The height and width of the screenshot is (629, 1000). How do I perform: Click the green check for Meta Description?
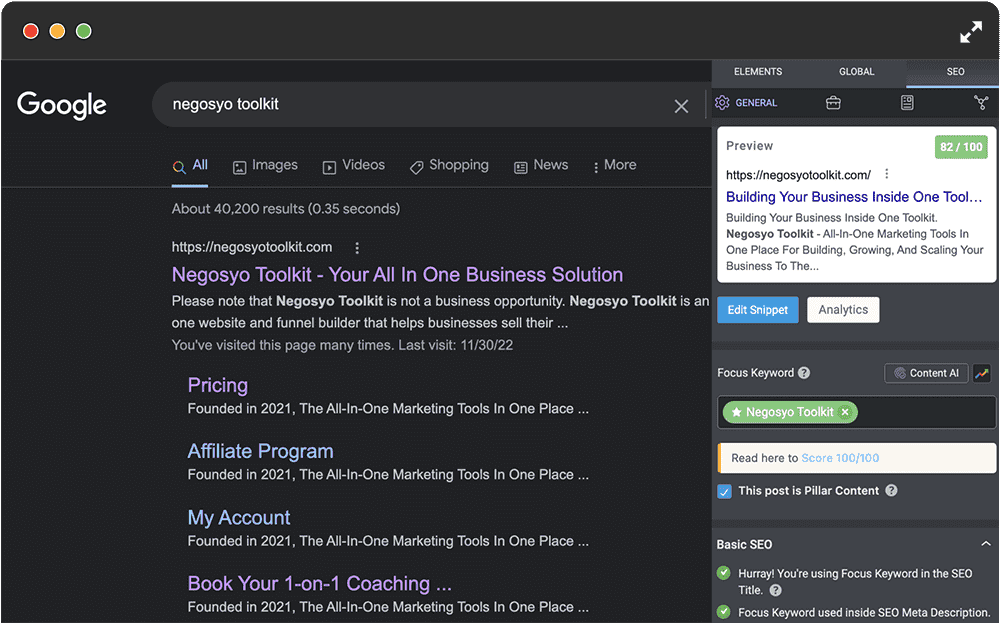pos(723,612)
